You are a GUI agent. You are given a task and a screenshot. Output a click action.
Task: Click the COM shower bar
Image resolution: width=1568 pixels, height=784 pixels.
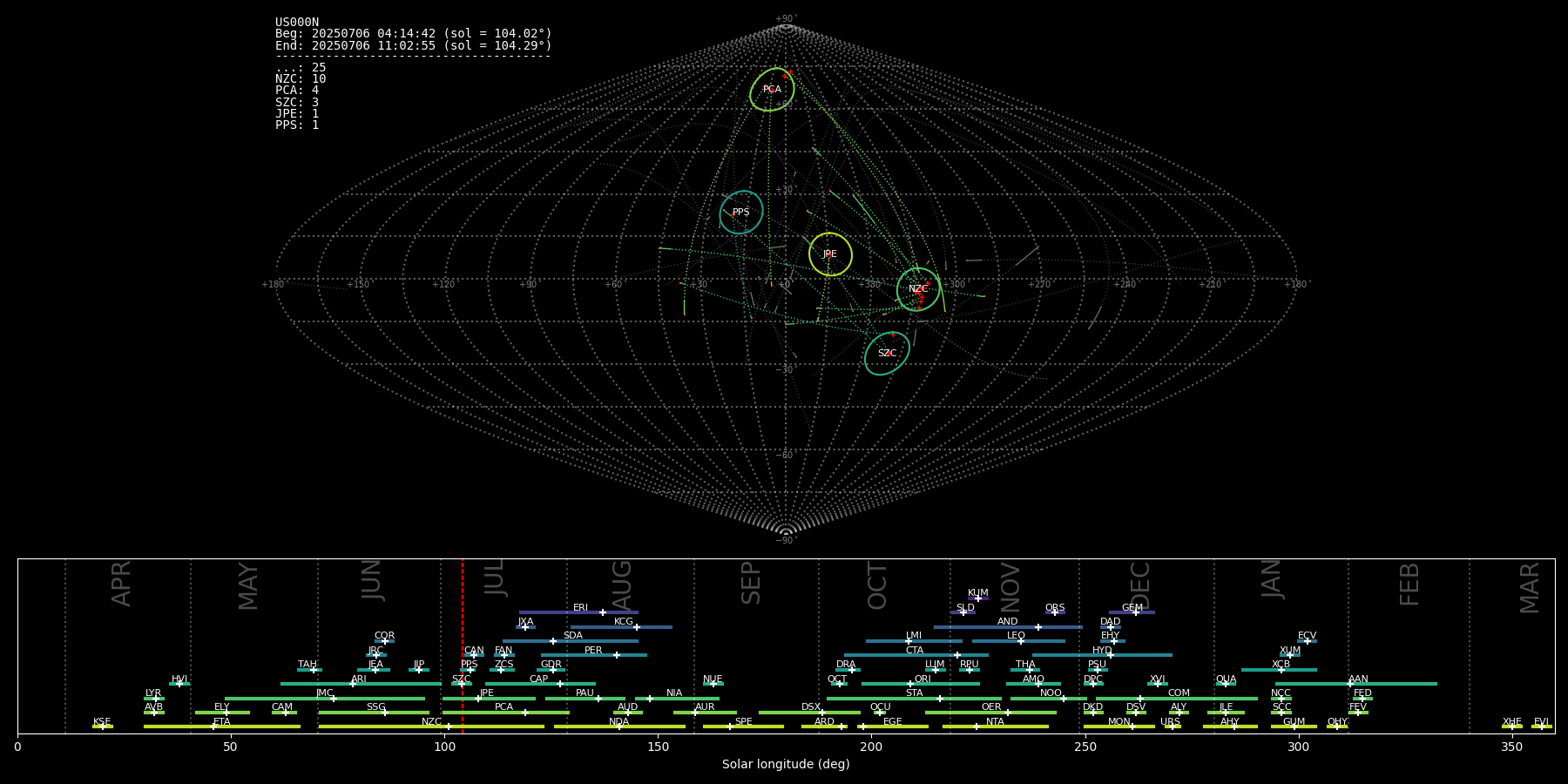[1177, 699]
